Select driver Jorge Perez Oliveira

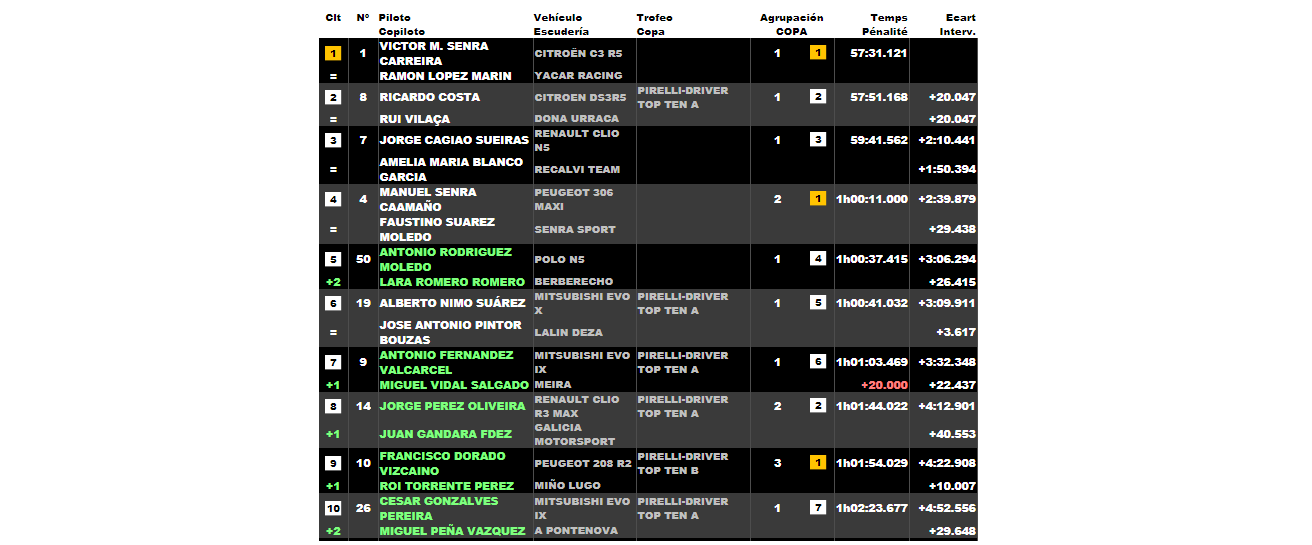click(452, 406)
